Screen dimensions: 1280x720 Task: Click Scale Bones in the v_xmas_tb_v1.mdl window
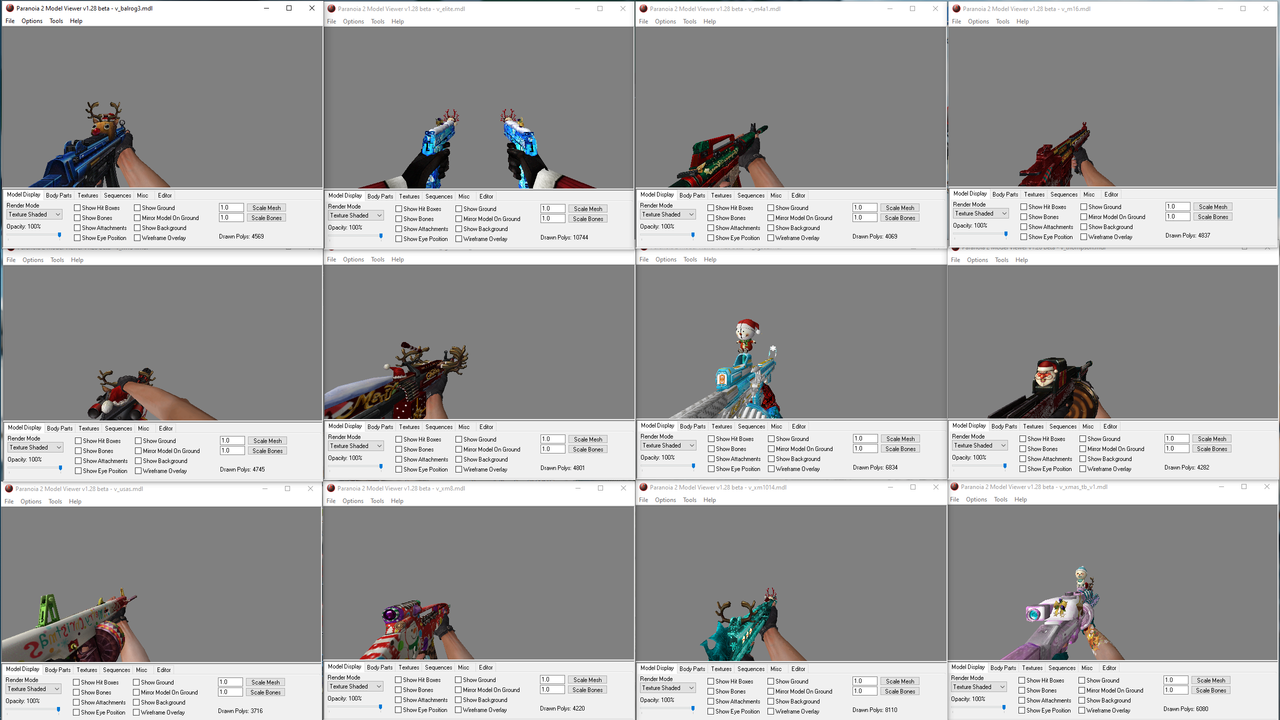(1210, 691)
